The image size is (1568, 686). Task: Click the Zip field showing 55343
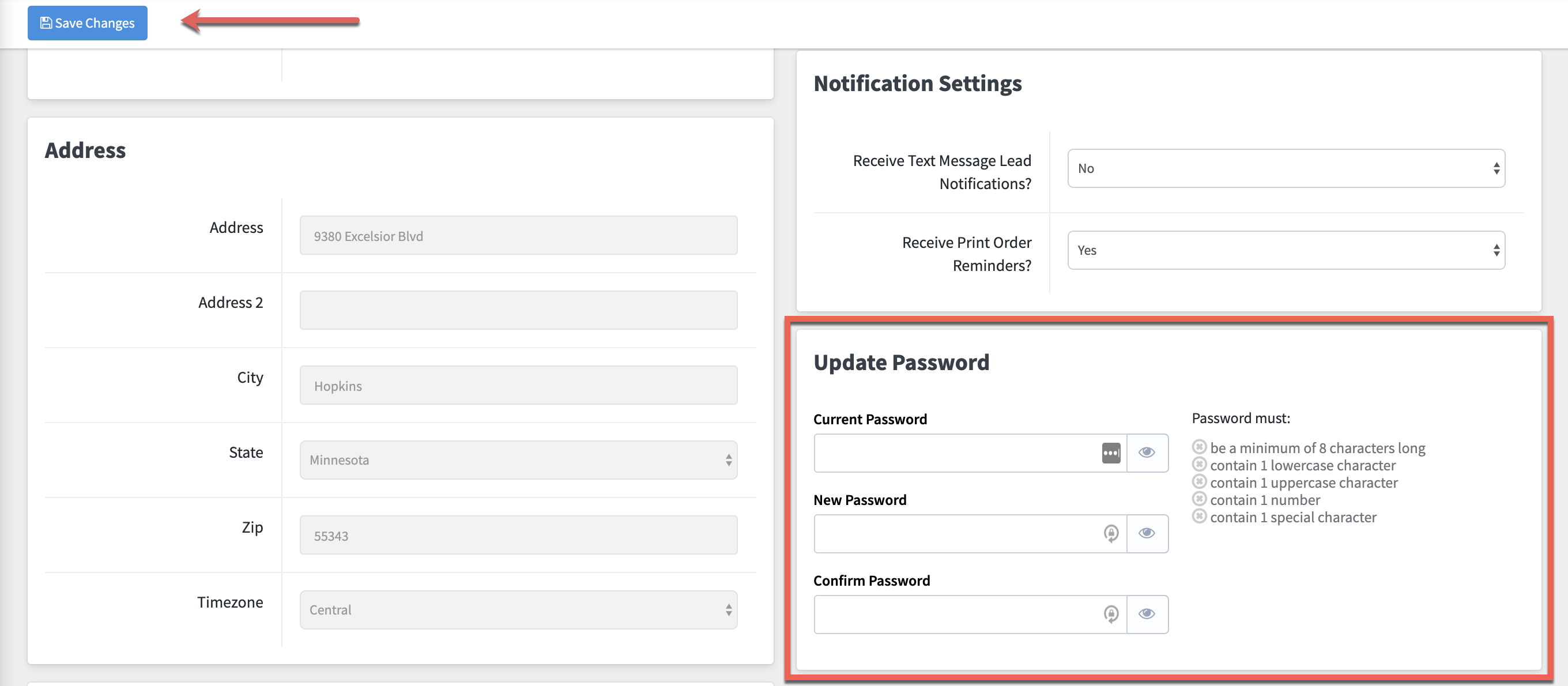click(518, 536)
